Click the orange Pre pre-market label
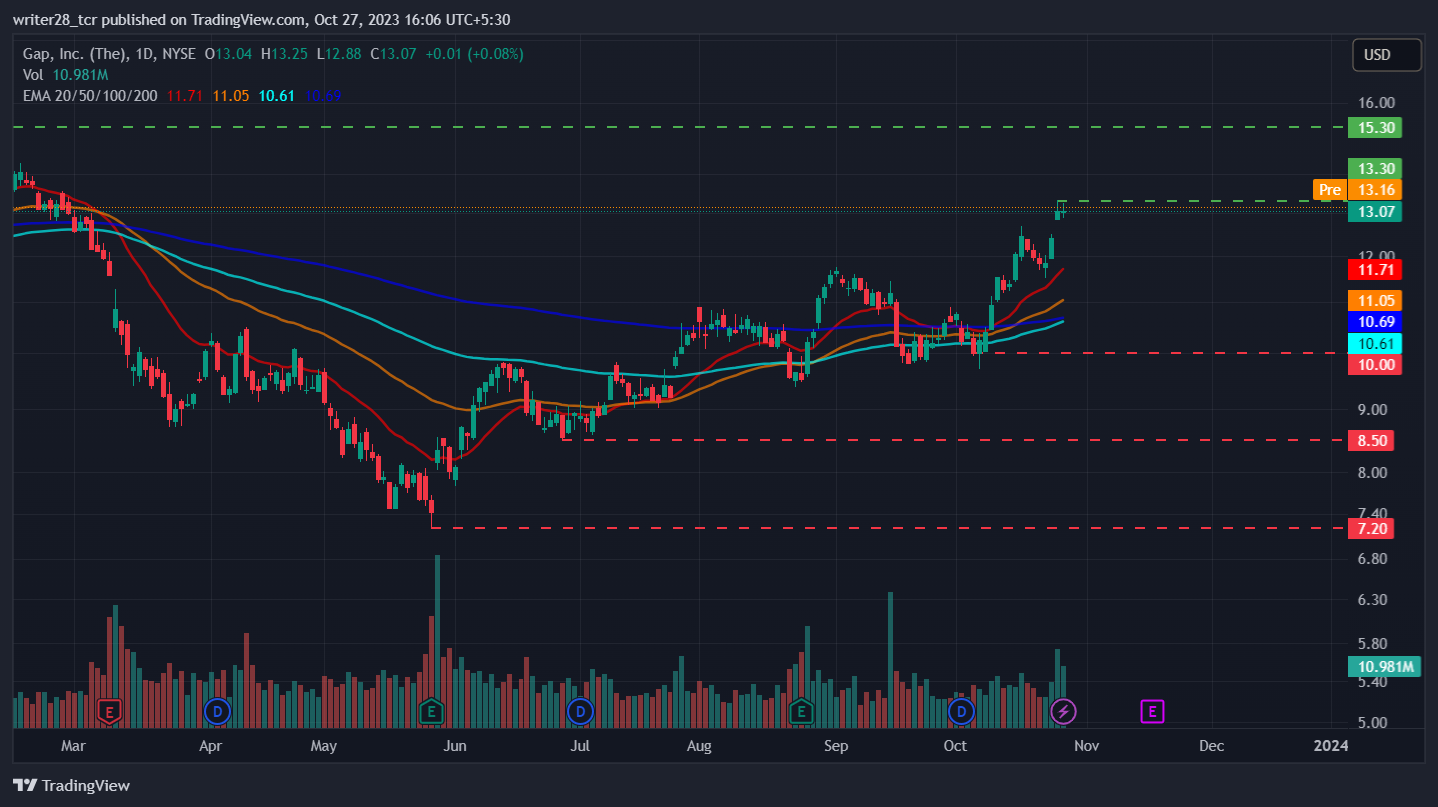Image resolution: width=1438 pixels, height=807 pixels. (x=1329, y=190)
